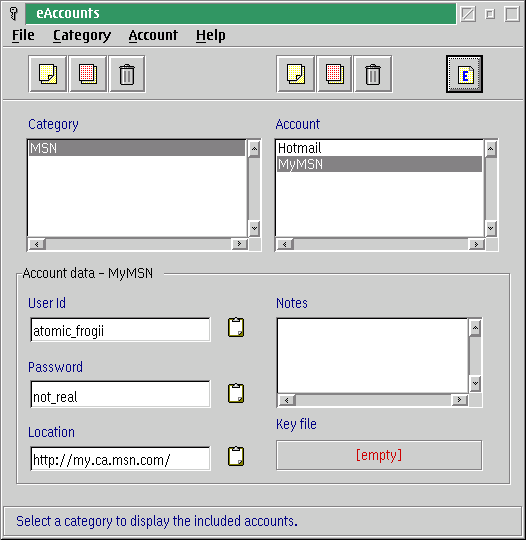Delete category with left trash icon

[127, 74]
